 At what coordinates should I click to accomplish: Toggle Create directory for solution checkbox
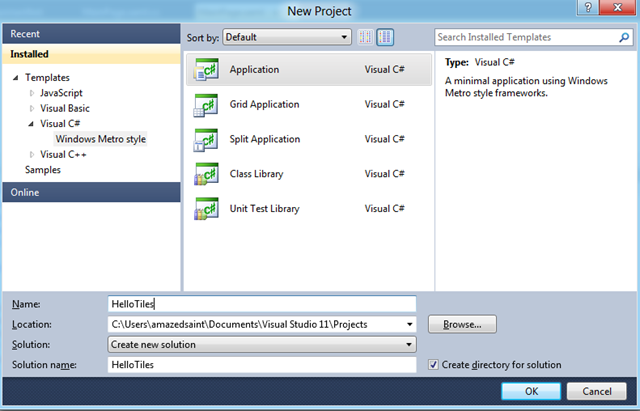tap(433, 364)
